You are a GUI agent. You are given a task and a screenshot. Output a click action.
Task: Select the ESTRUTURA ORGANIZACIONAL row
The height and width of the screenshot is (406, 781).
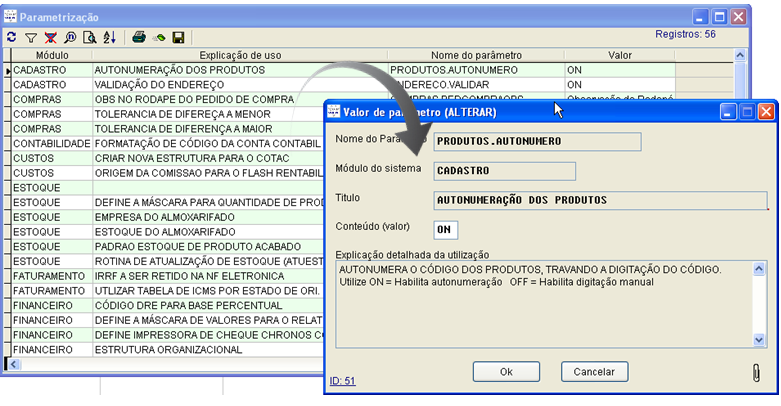pyautogui.click(x=169, y=350)
